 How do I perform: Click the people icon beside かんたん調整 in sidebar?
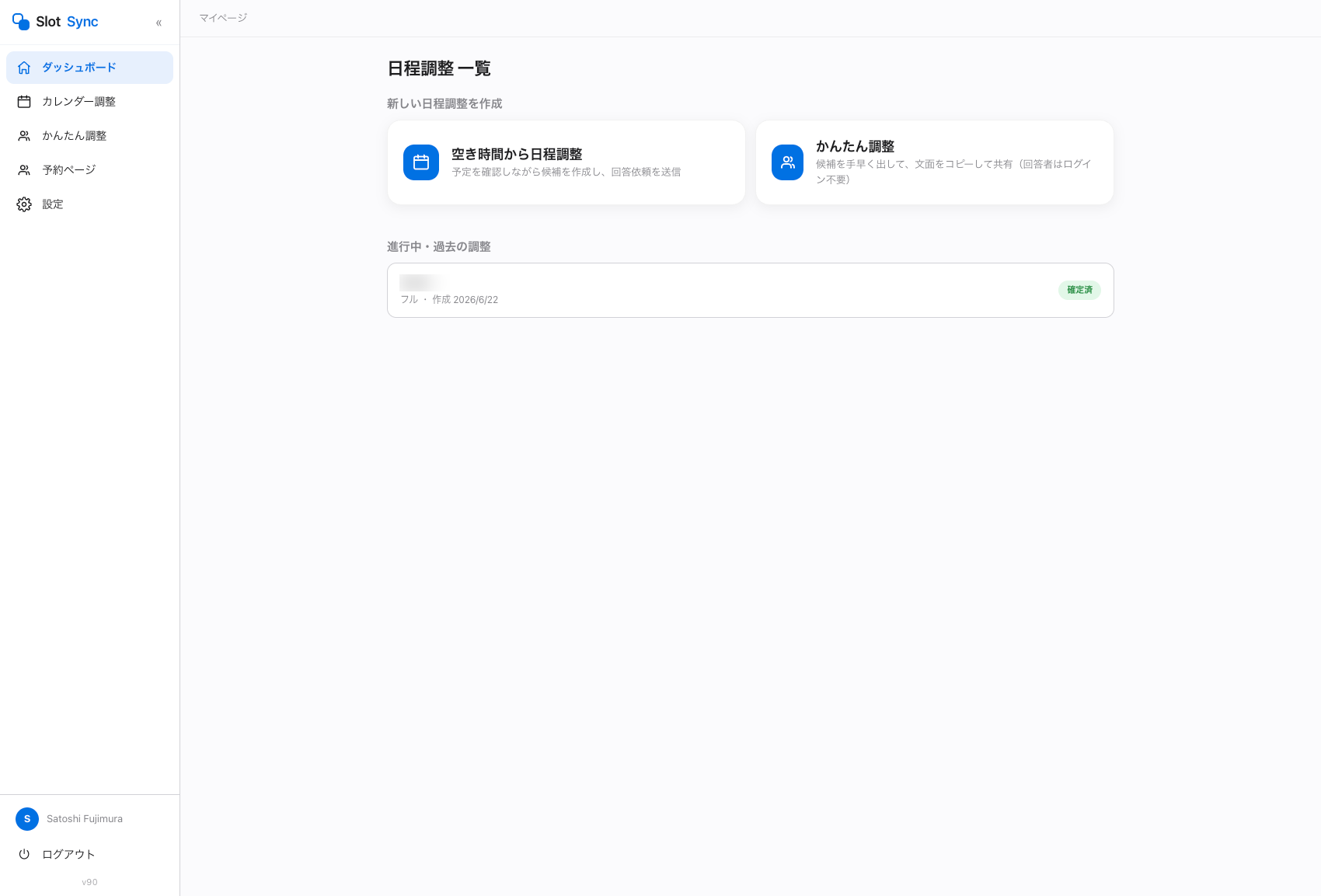[24, 136]
